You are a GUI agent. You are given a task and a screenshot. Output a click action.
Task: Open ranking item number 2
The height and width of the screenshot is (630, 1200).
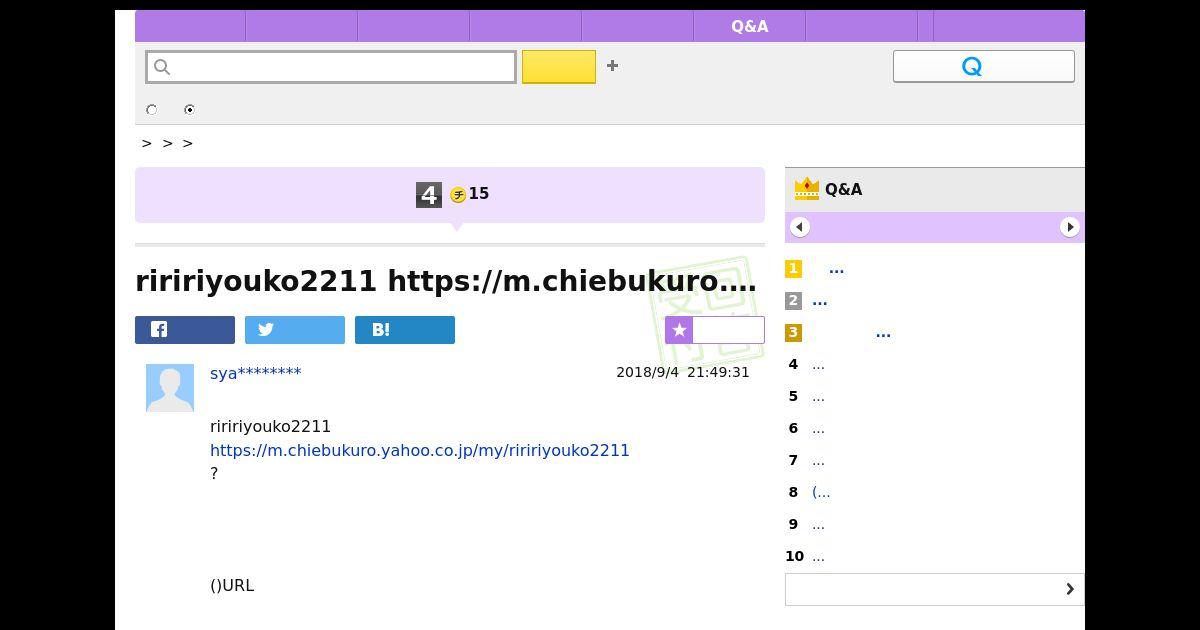click(x=820, y=301)
